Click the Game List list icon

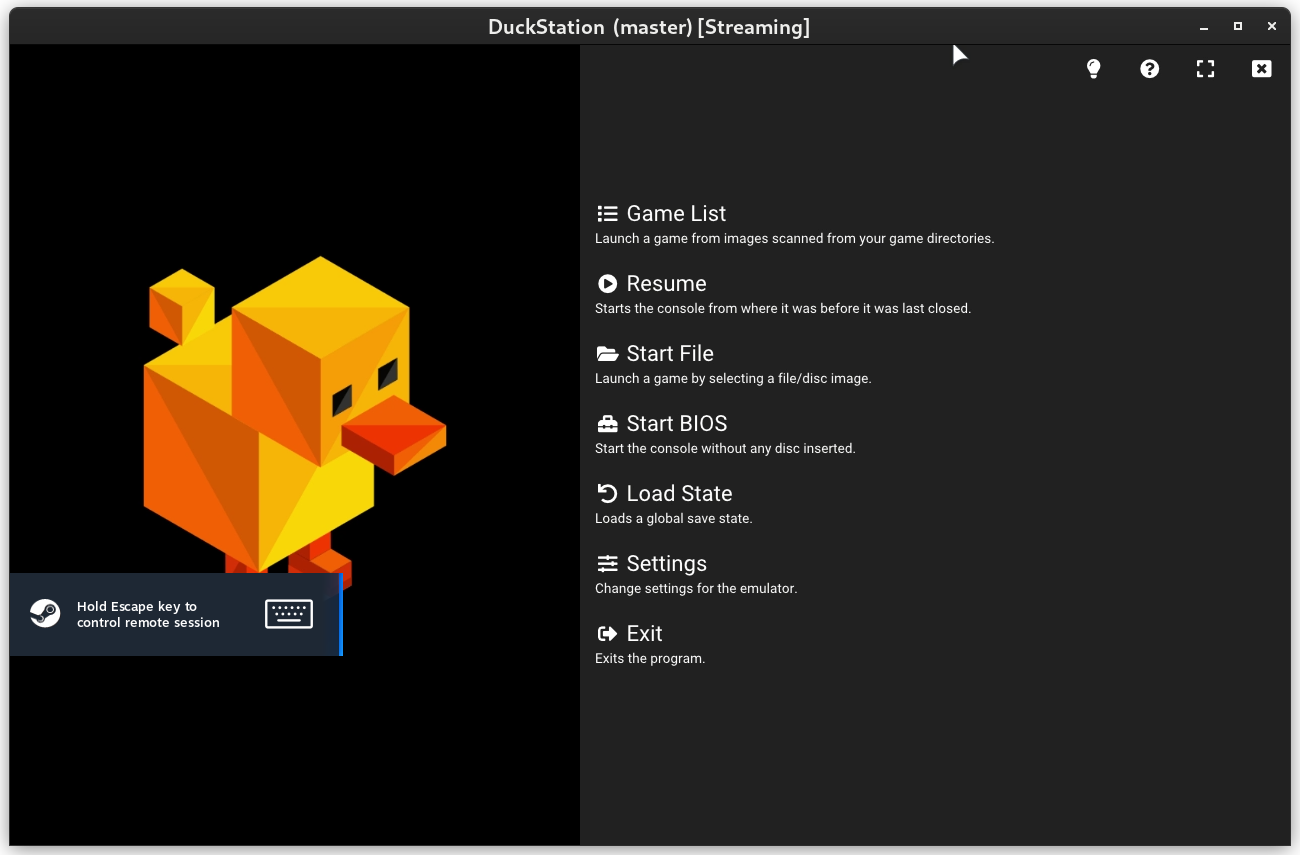click(607, 213)
